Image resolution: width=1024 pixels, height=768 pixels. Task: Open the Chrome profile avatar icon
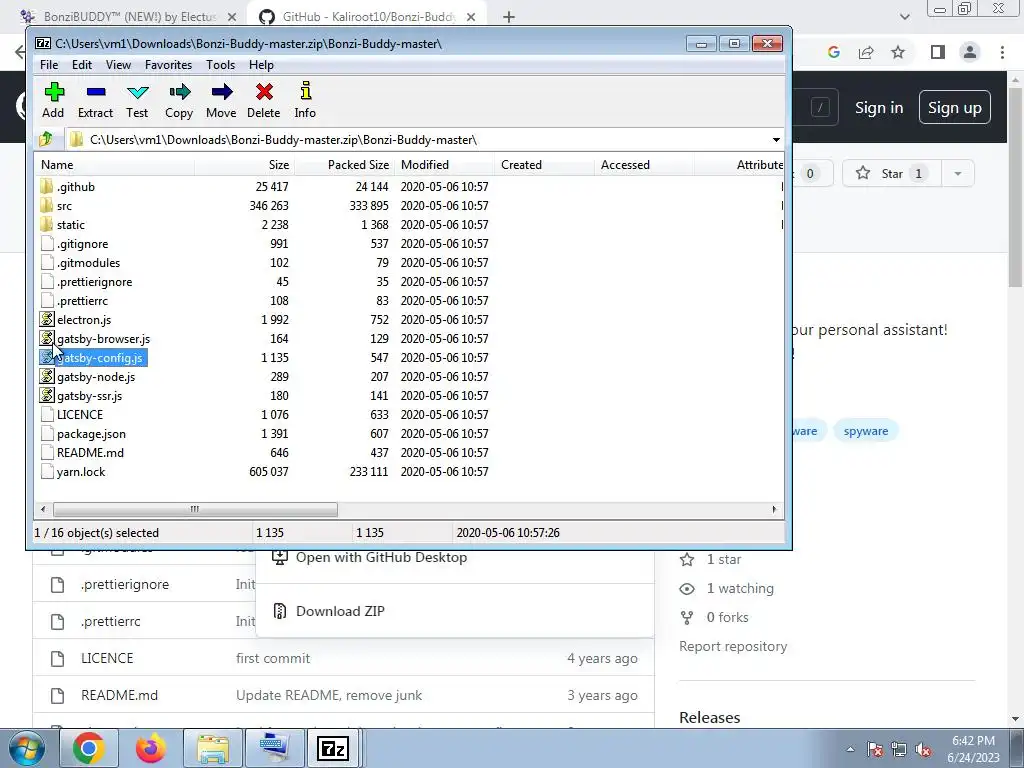point(970,52)
